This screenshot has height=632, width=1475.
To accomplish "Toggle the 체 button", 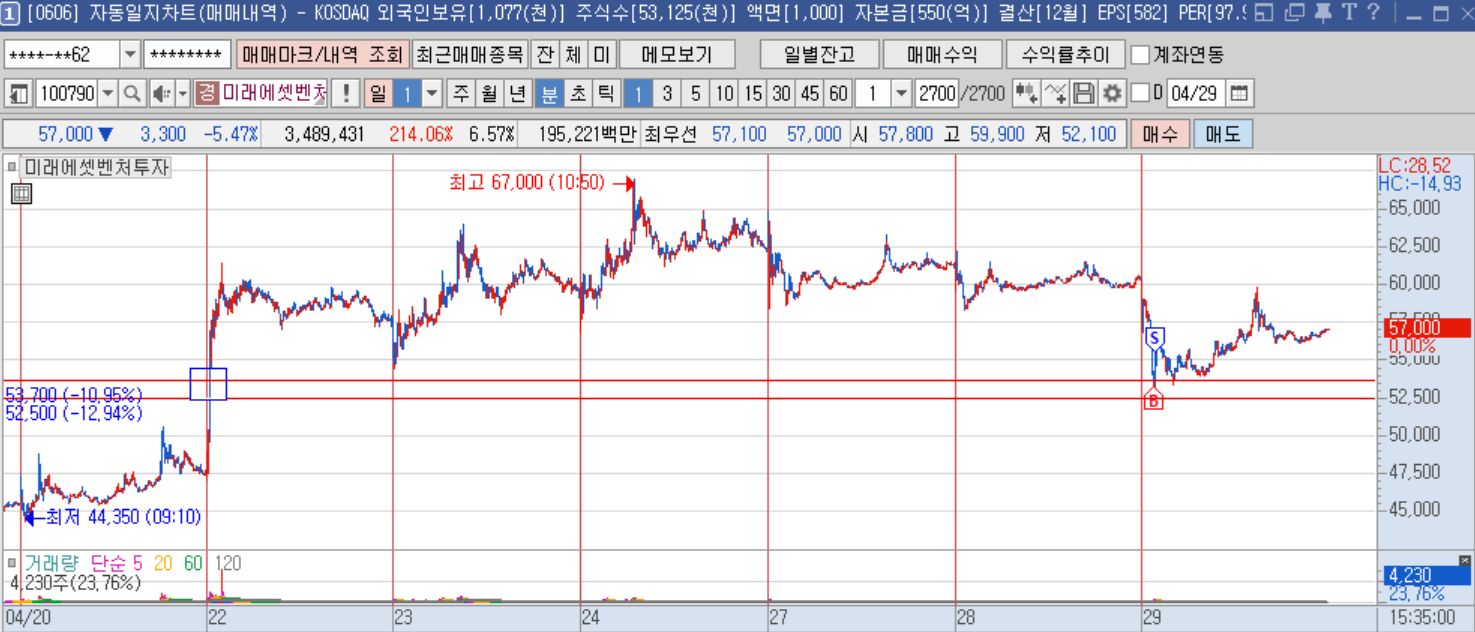I will point(573,54).
